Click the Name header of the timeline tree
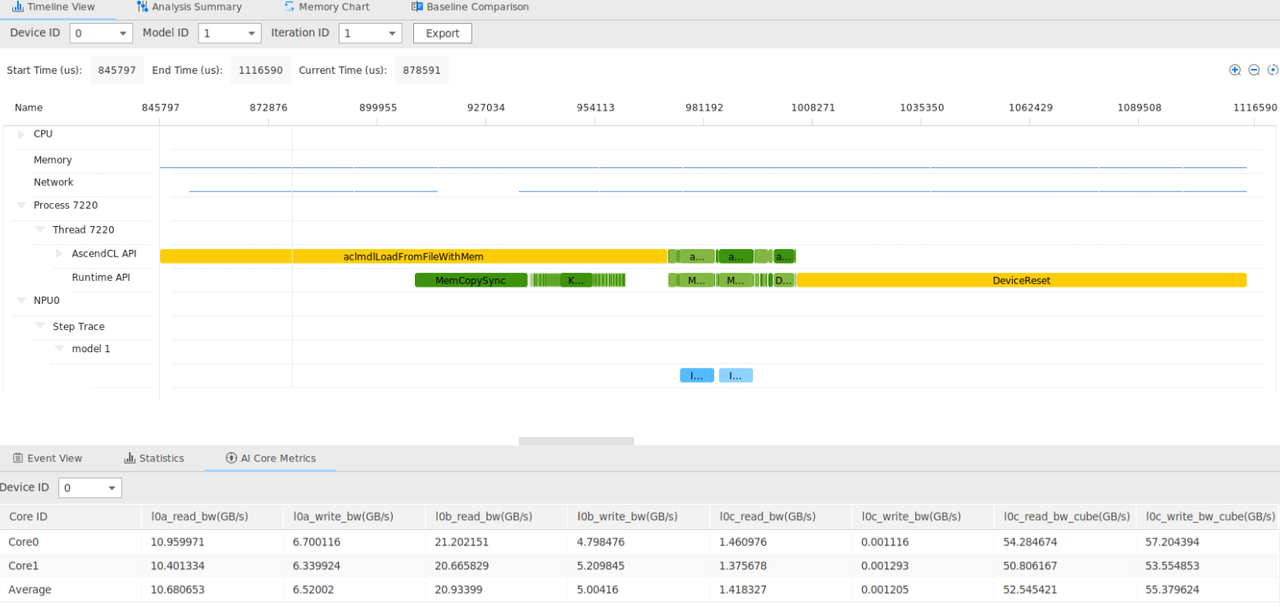This screenshot has height=607, width=1280. [28, 107]
